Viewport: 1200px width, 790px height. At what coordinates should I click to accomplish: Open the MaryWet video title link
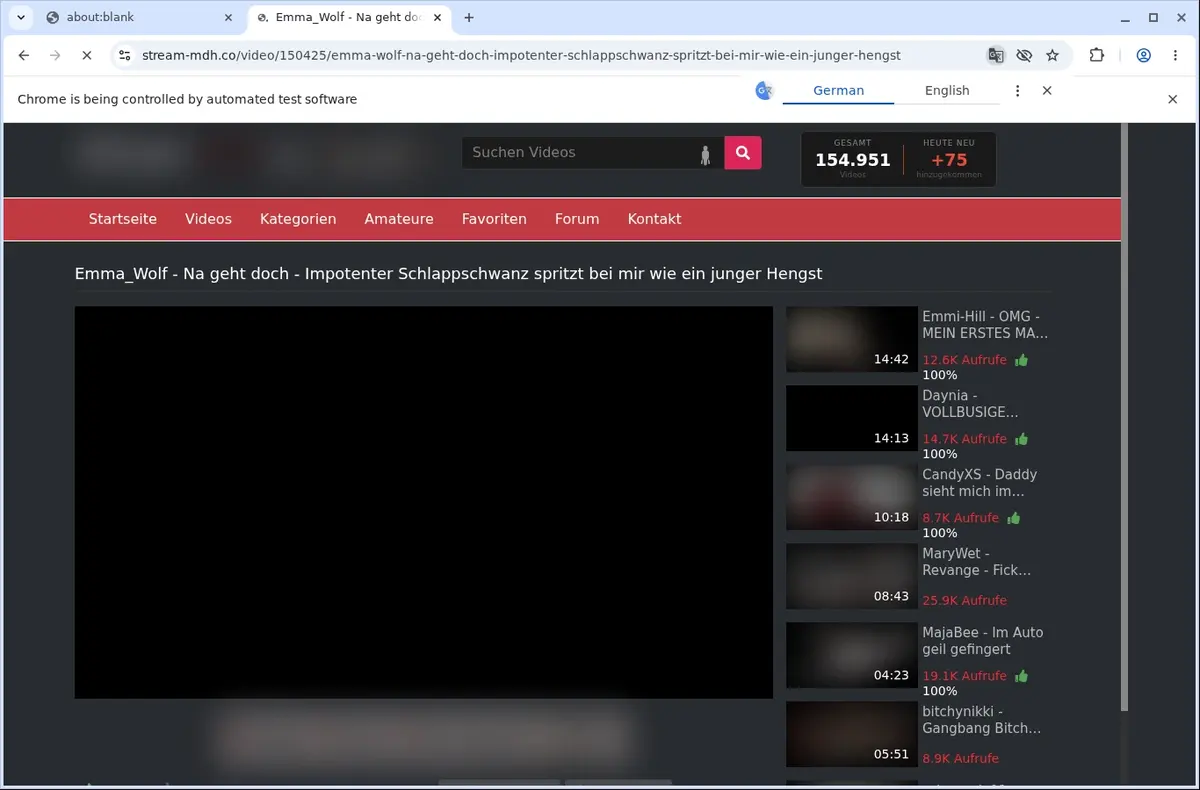(x=976, y=562)
